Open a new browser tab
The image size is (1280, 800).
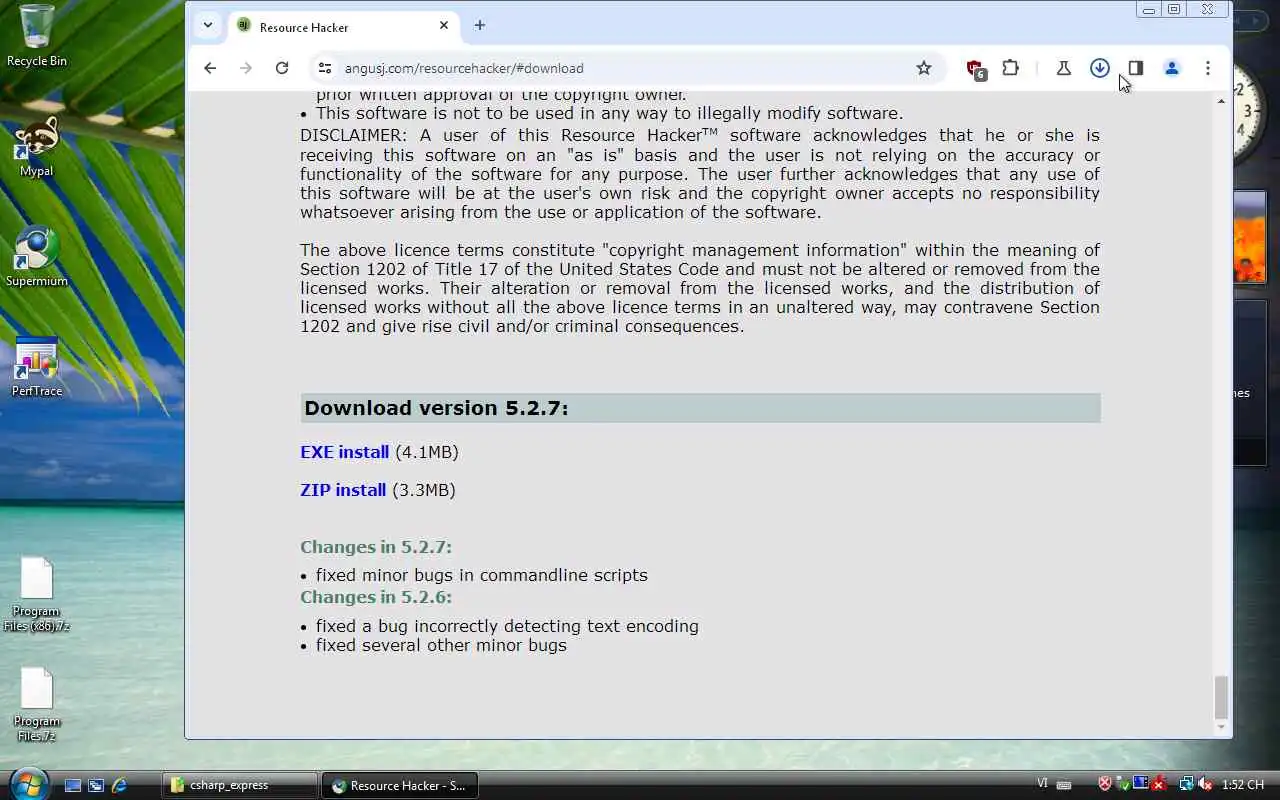pyautogui.click(x=480, y=26)
